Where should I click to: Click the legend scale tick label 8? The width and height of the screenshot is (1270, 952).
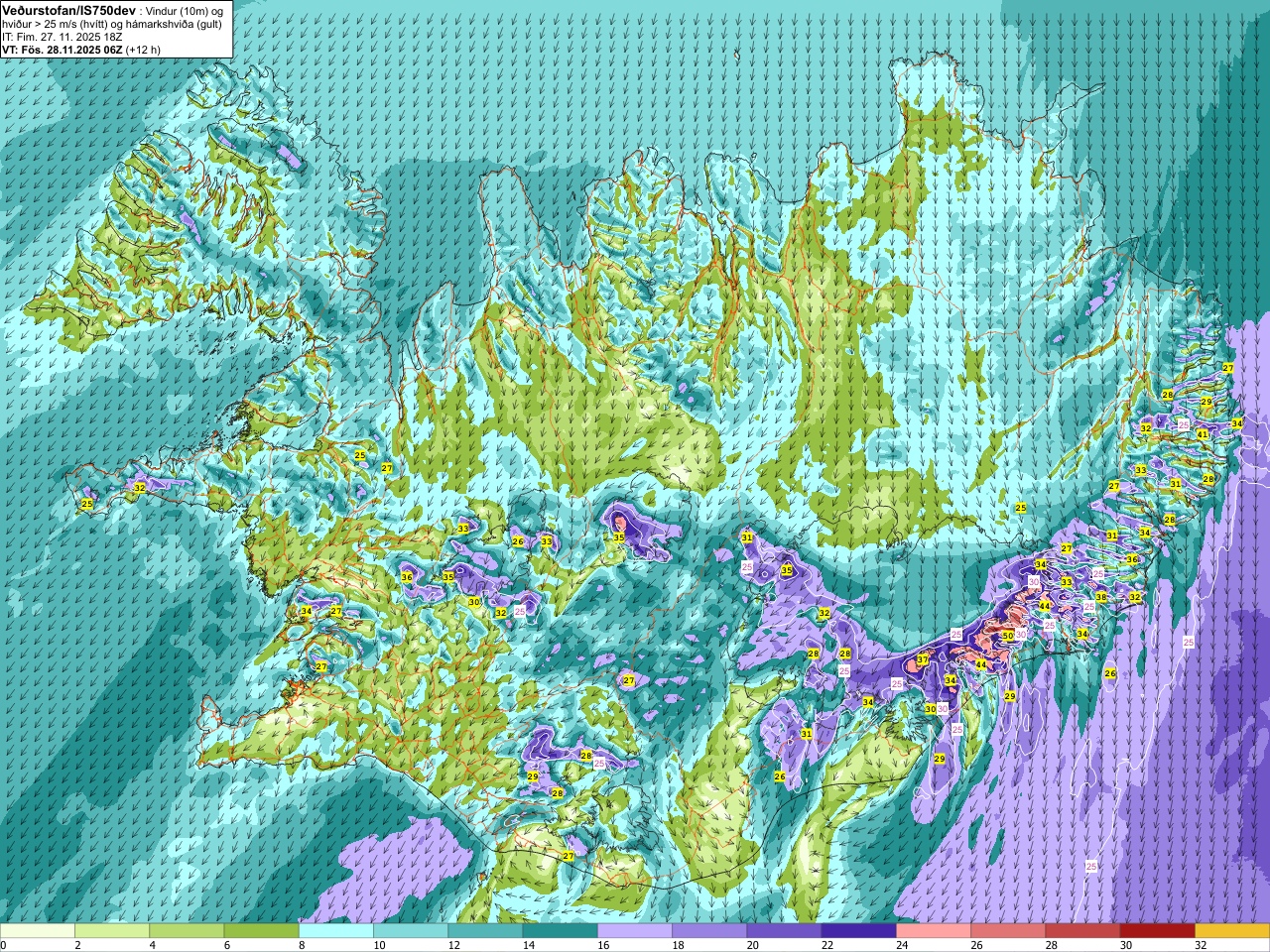[302, 945]
